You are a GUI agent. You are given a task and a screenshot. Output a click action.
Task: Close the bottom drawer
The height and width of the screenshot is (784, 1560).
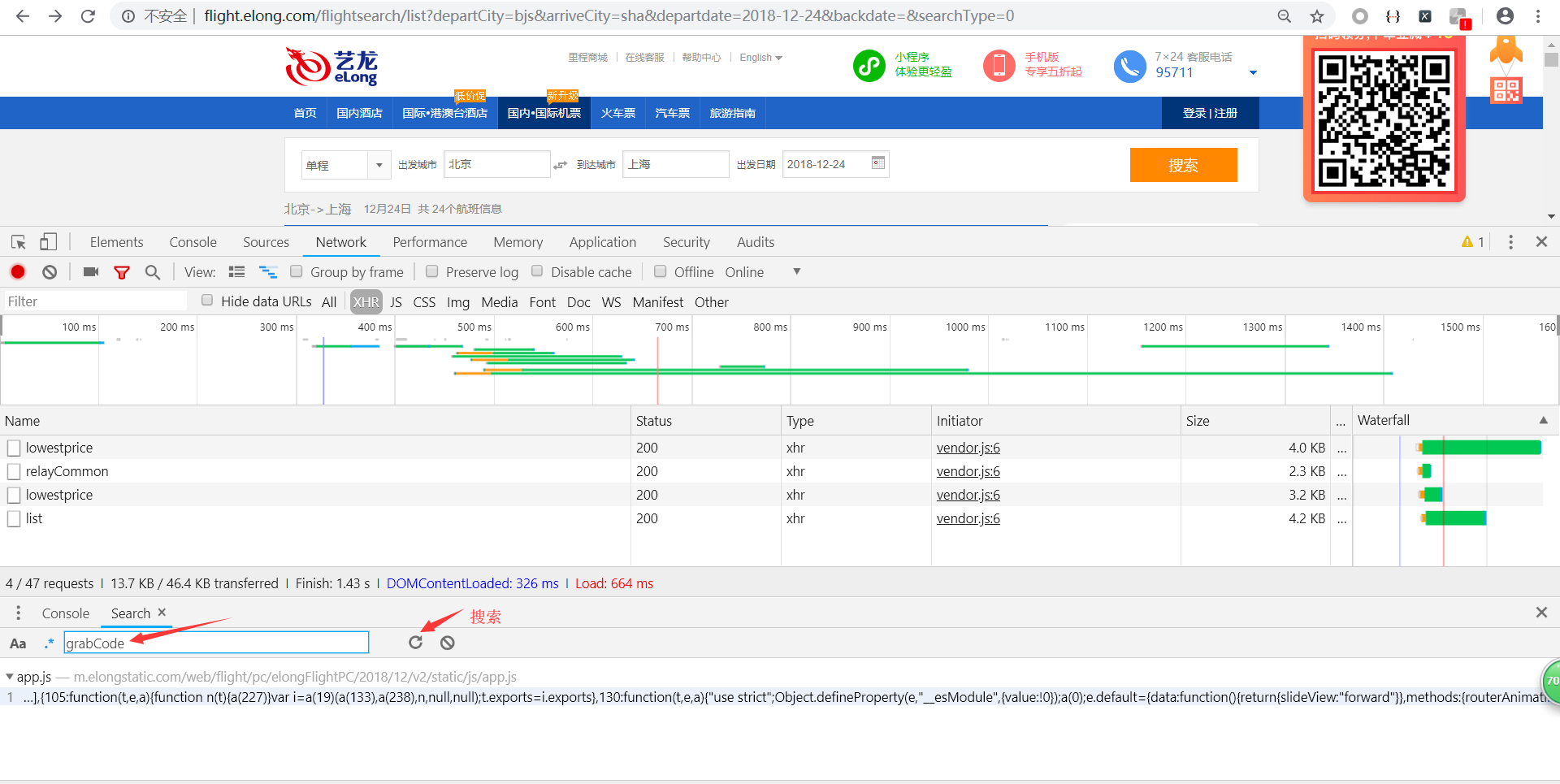pos(1541,613)
